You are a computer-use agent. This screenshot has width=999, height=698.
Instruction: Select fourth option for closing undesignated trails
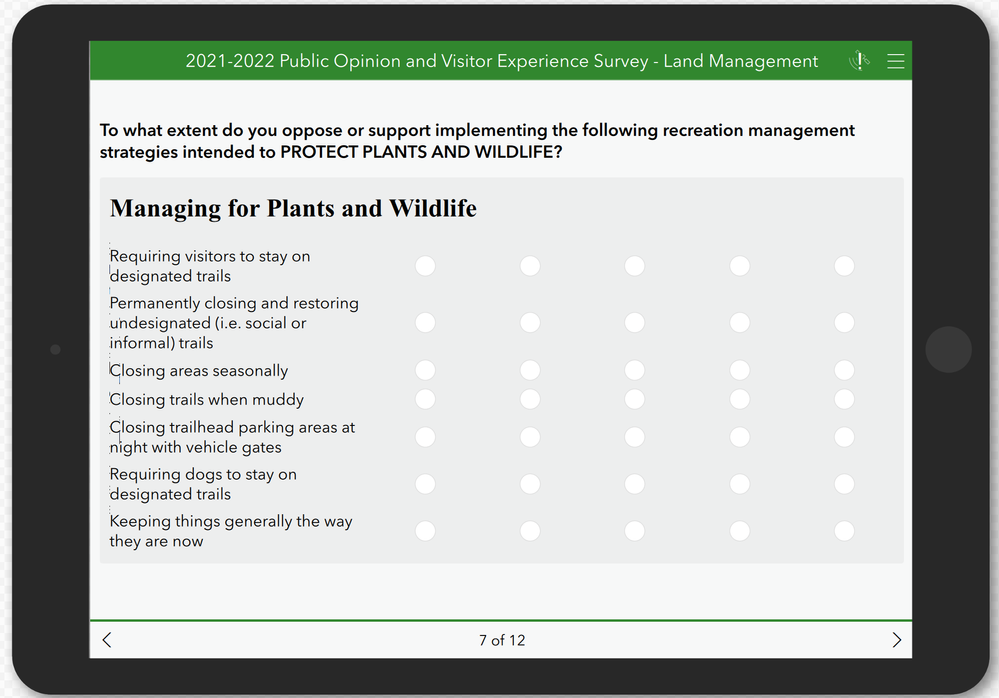pyautogui.click(x=740, y=323)
